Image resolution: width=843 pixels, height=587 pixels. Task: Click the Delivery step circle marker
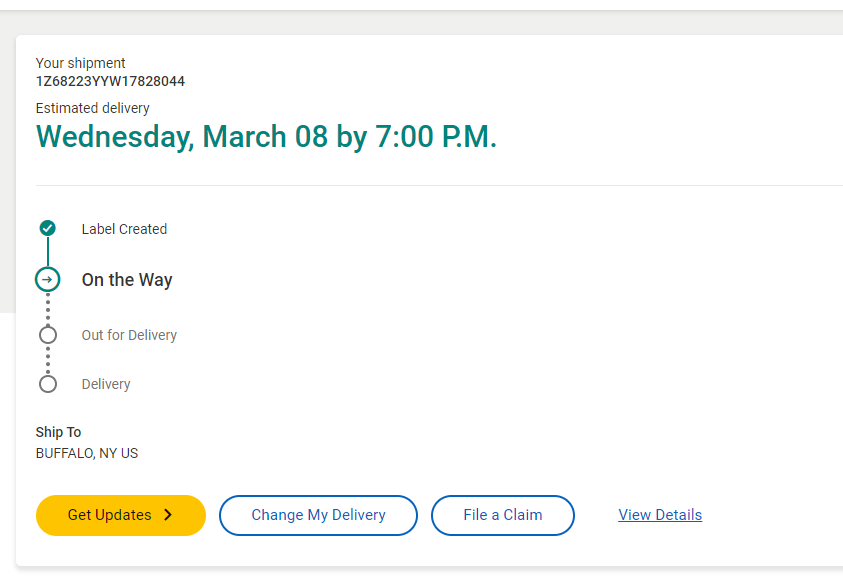[x=47, y=383]
